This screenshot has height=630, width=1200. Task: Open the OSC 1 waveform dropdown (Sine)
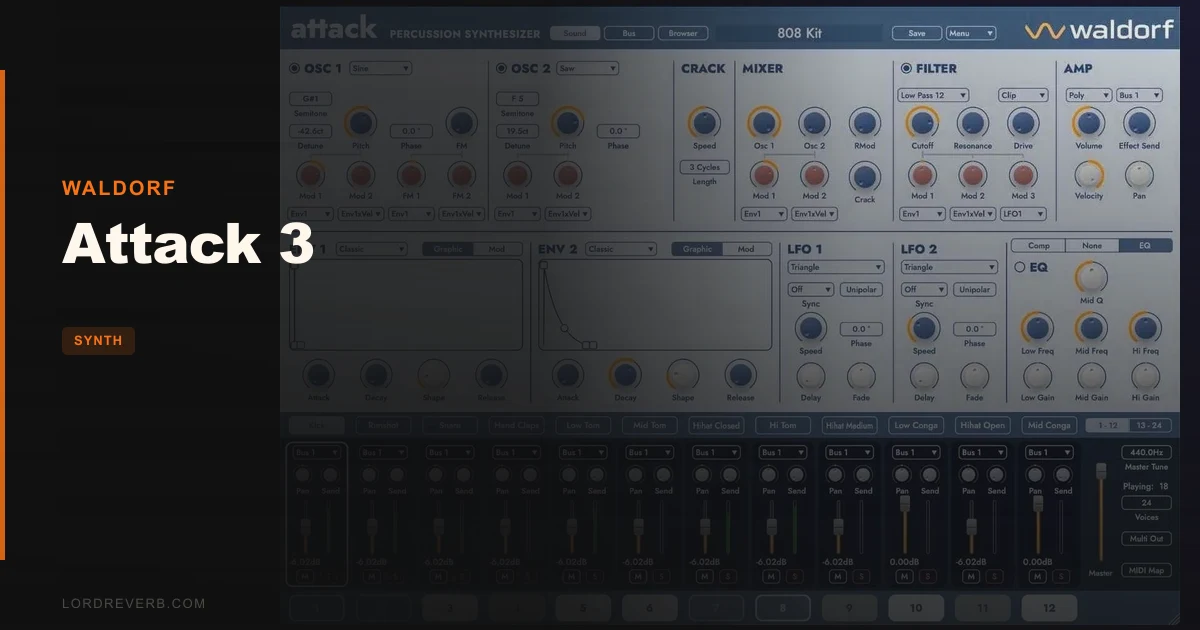380,68
